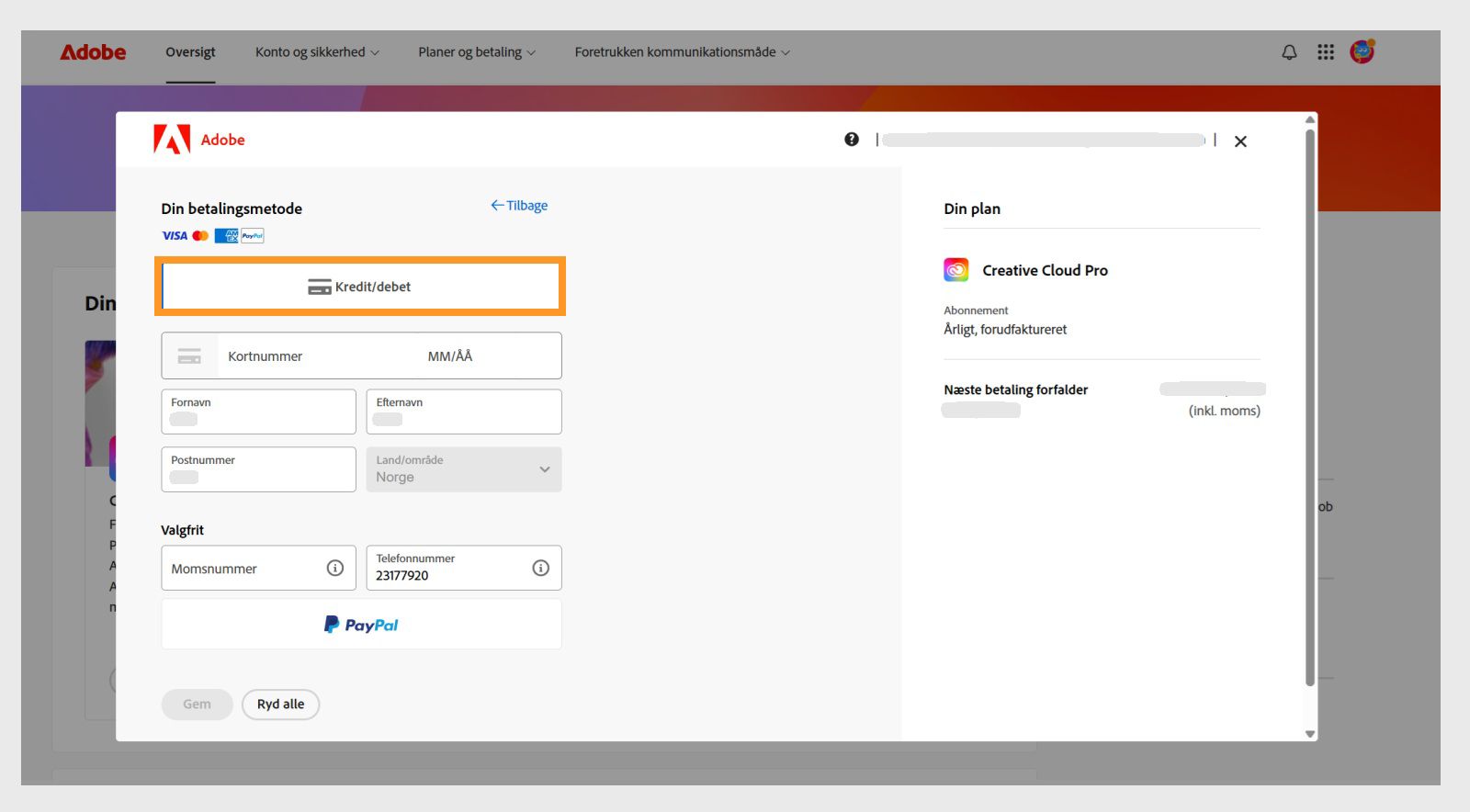This screenshot has width=1470, height=812.
Task: Show info for Telefonnummer field
Action: [541, 568]
